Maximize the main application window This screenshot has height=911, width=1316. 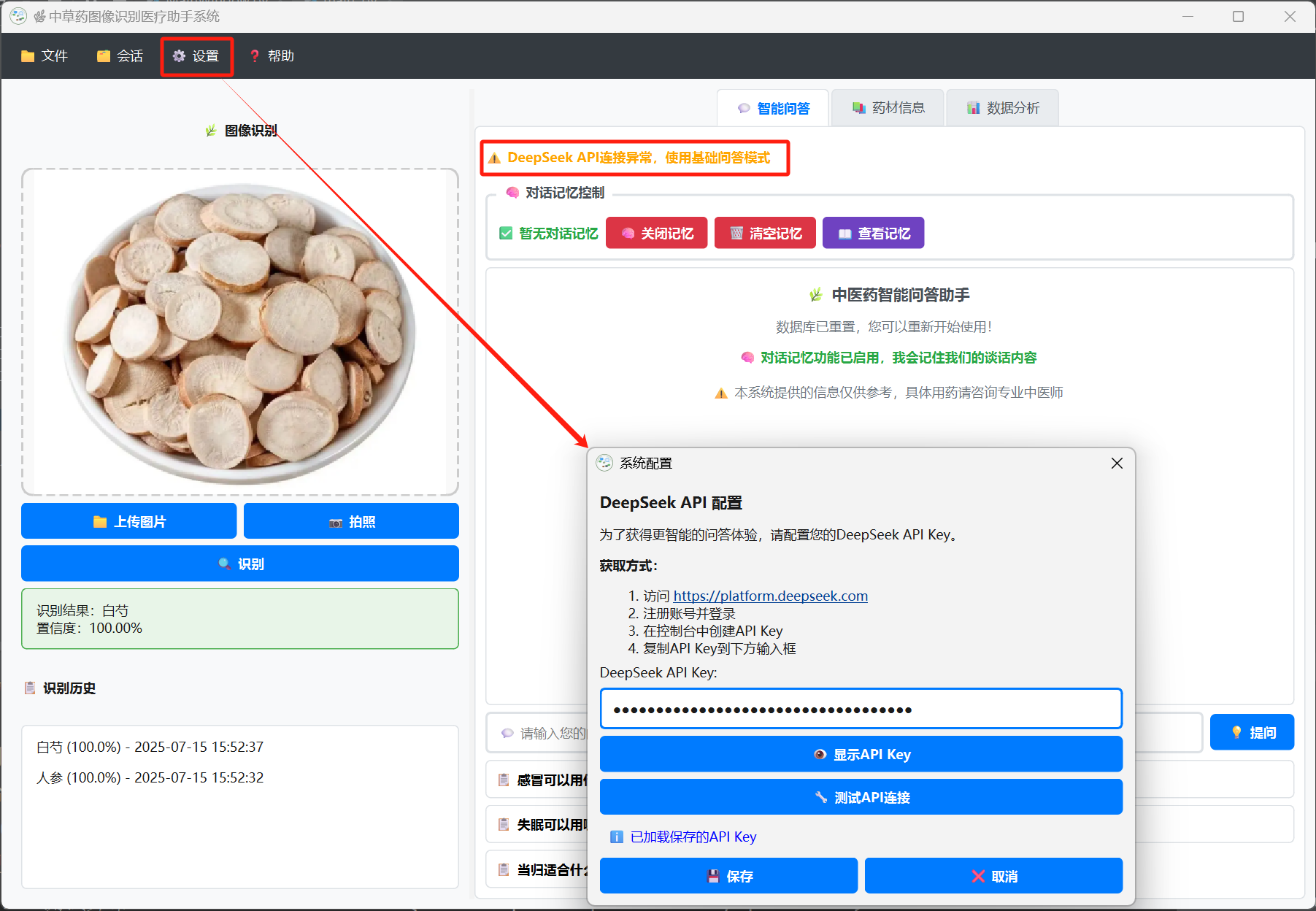[x=1238, y=16]
